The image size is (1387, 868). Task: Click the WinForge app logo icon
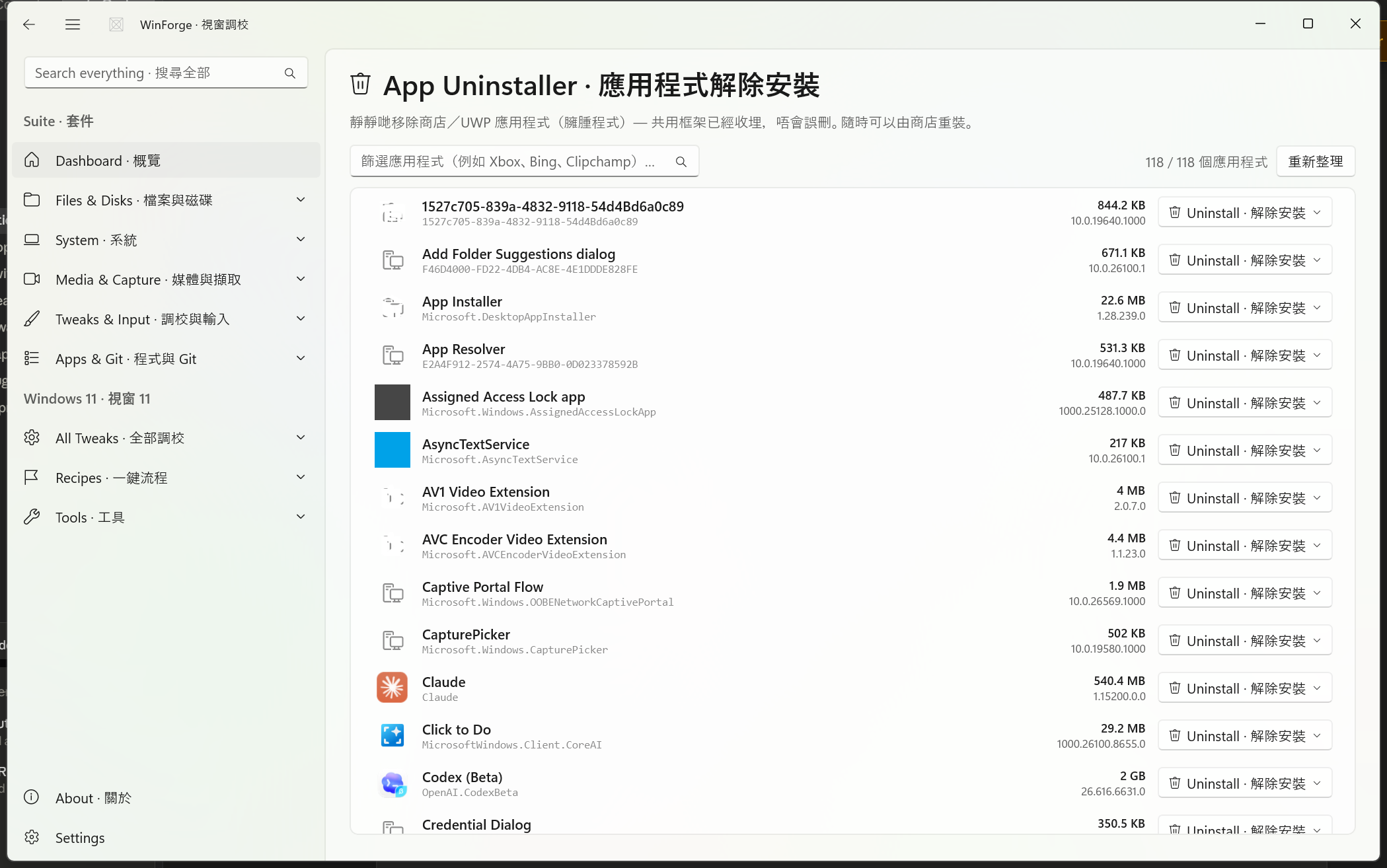[116, 24]
